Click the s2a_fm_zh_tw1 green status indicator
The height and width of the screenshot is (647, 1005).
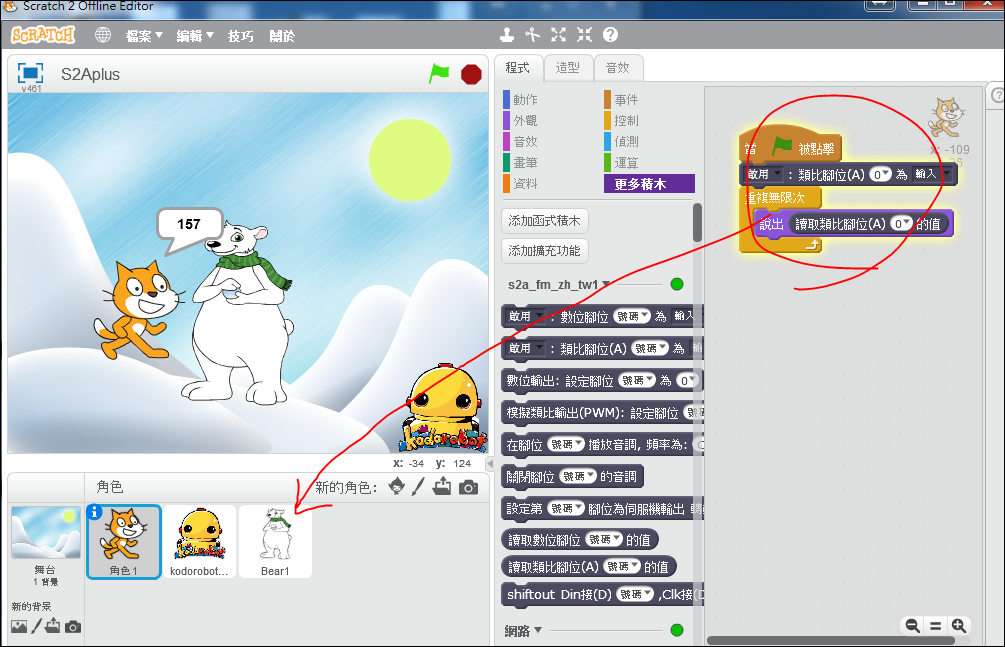(677, 284)
